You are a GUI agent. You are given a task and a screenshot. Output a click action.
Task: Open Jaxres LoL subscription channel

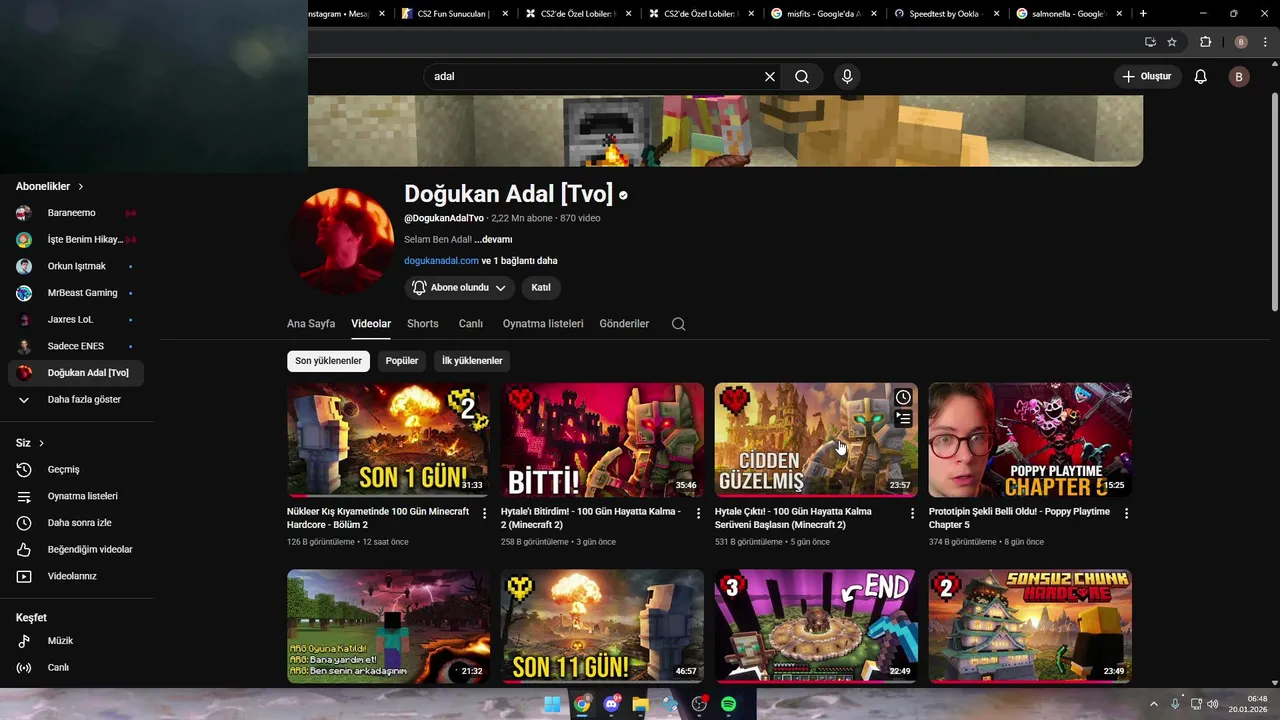pos(76,320)
